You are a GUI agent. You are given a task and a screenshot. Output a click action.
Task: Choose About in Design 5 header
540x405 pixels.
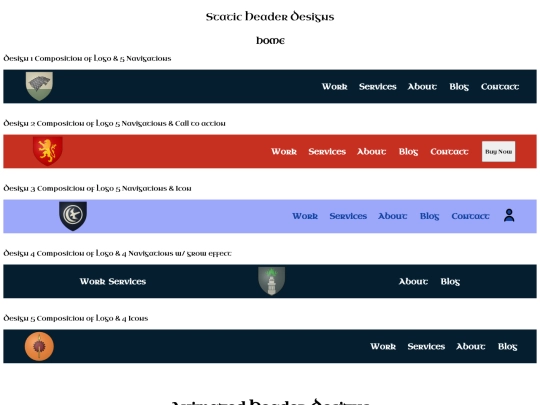coord(471,347)
